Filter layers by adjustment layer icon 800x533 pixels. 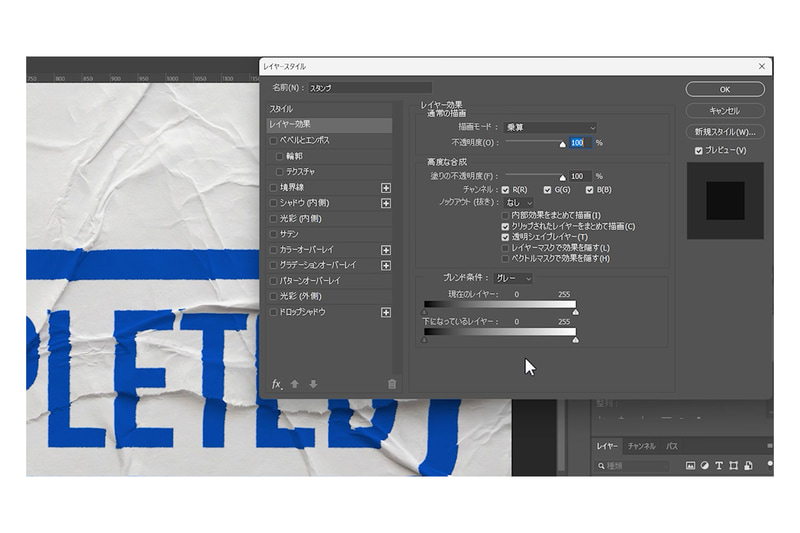[x=705, y=466]
